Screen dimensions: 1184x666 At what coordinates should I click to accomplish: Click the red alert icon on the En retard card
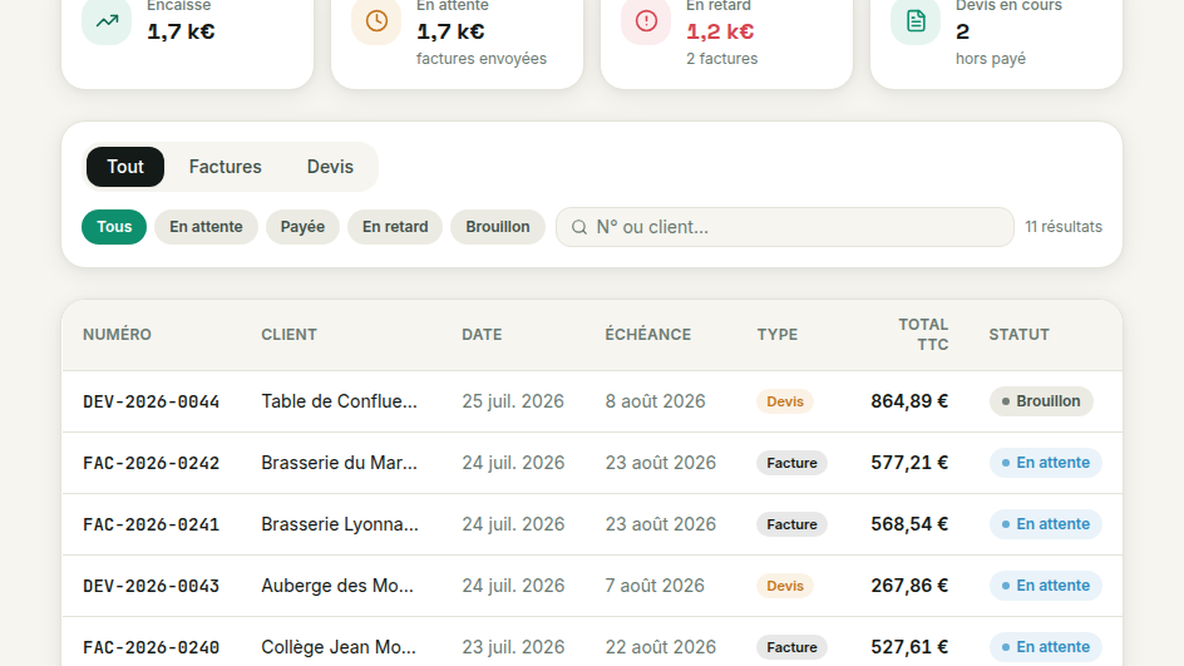pyautogui.click(x=646, y=21)
